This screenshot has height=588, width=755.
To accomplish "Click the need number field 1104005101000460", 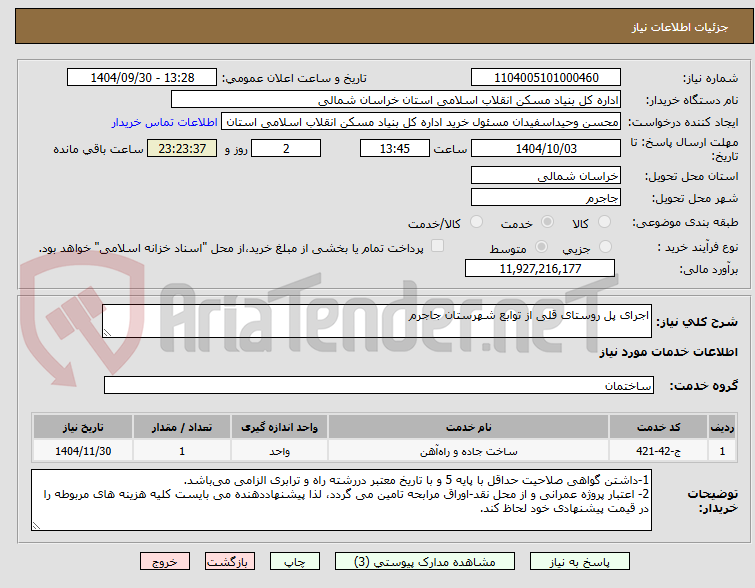I will (546, 78).
